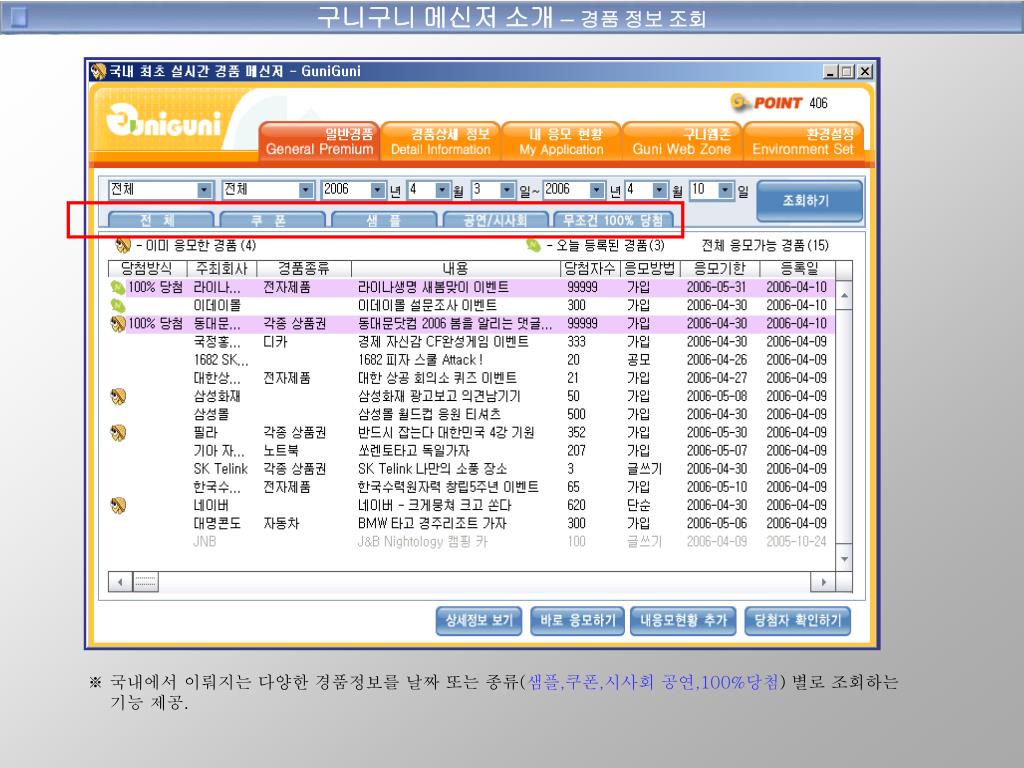The width and height of the screenshot is (1024, 768).
Task: Select the 이데이몰 설문조사 이벤트 text
Action: (x=427, y=305)
